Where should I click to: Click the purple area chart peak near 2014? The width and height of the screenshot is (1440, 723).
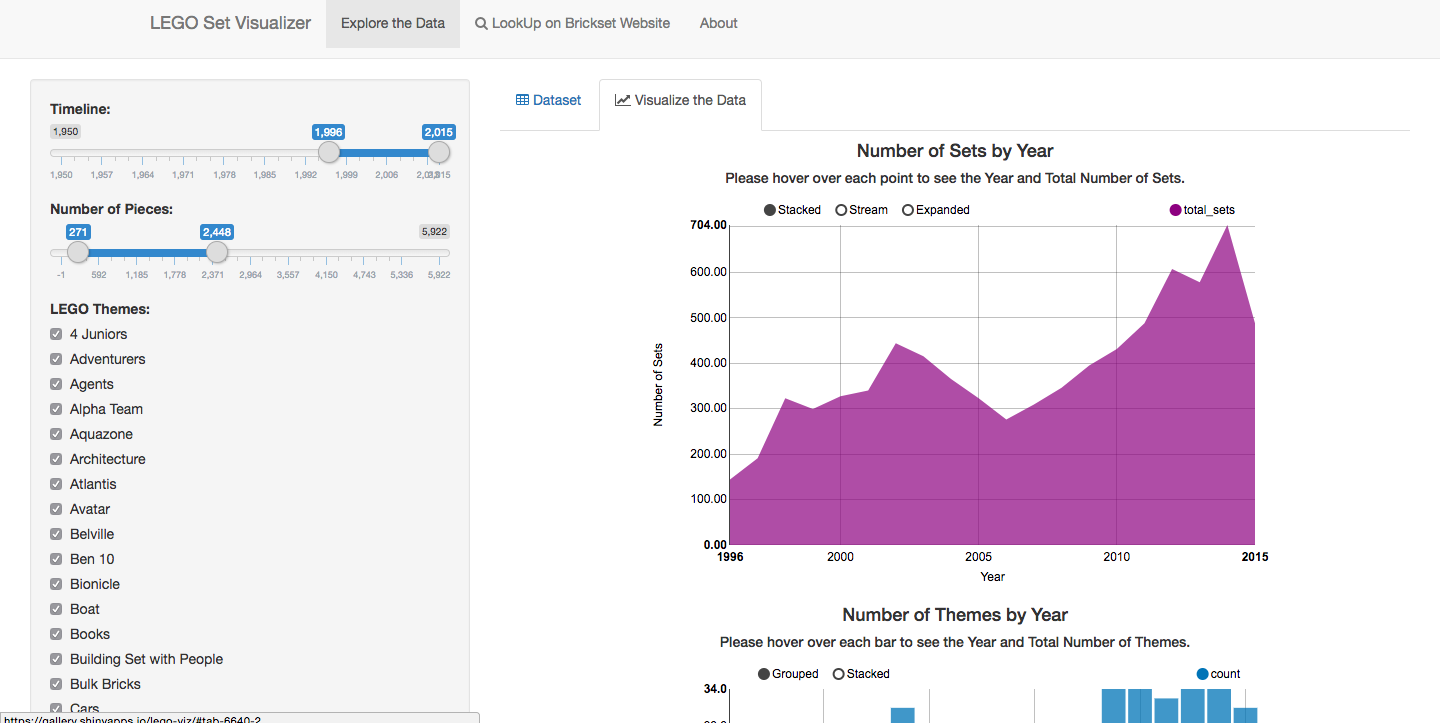1227,227
